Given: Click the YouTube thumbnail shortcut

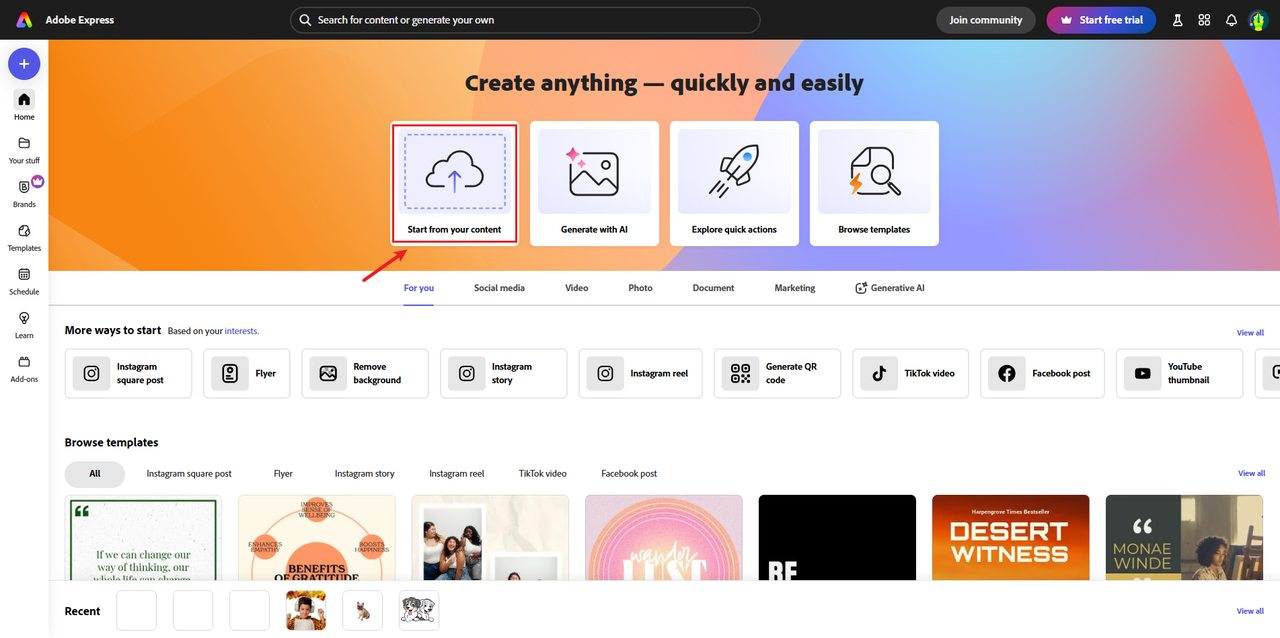Looking at the screenshot, I should [1179, 373].
